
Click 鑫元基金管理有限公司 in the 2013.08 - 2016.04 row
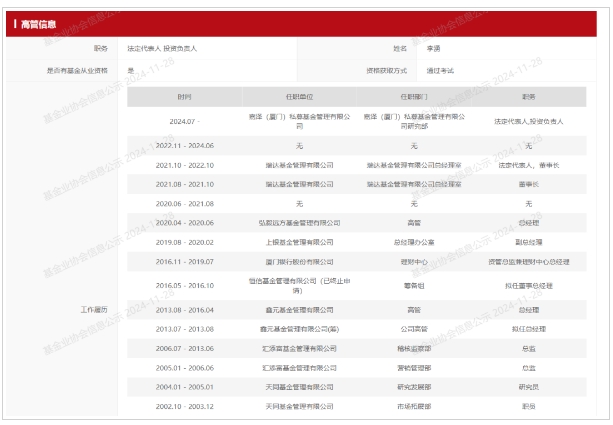click(299, 310)
